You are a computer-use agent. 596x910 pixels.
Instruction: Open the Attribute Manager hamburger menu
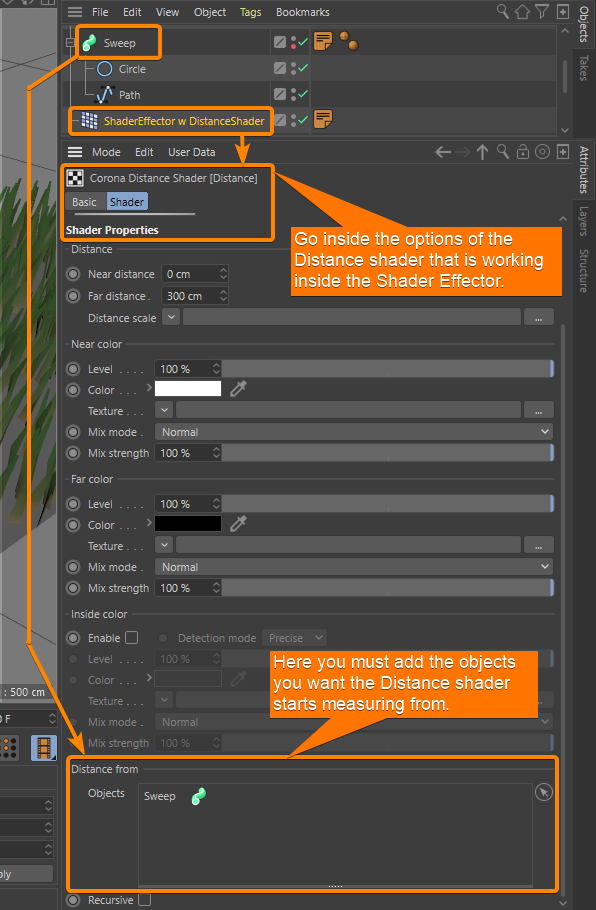(x=75, y=152)
